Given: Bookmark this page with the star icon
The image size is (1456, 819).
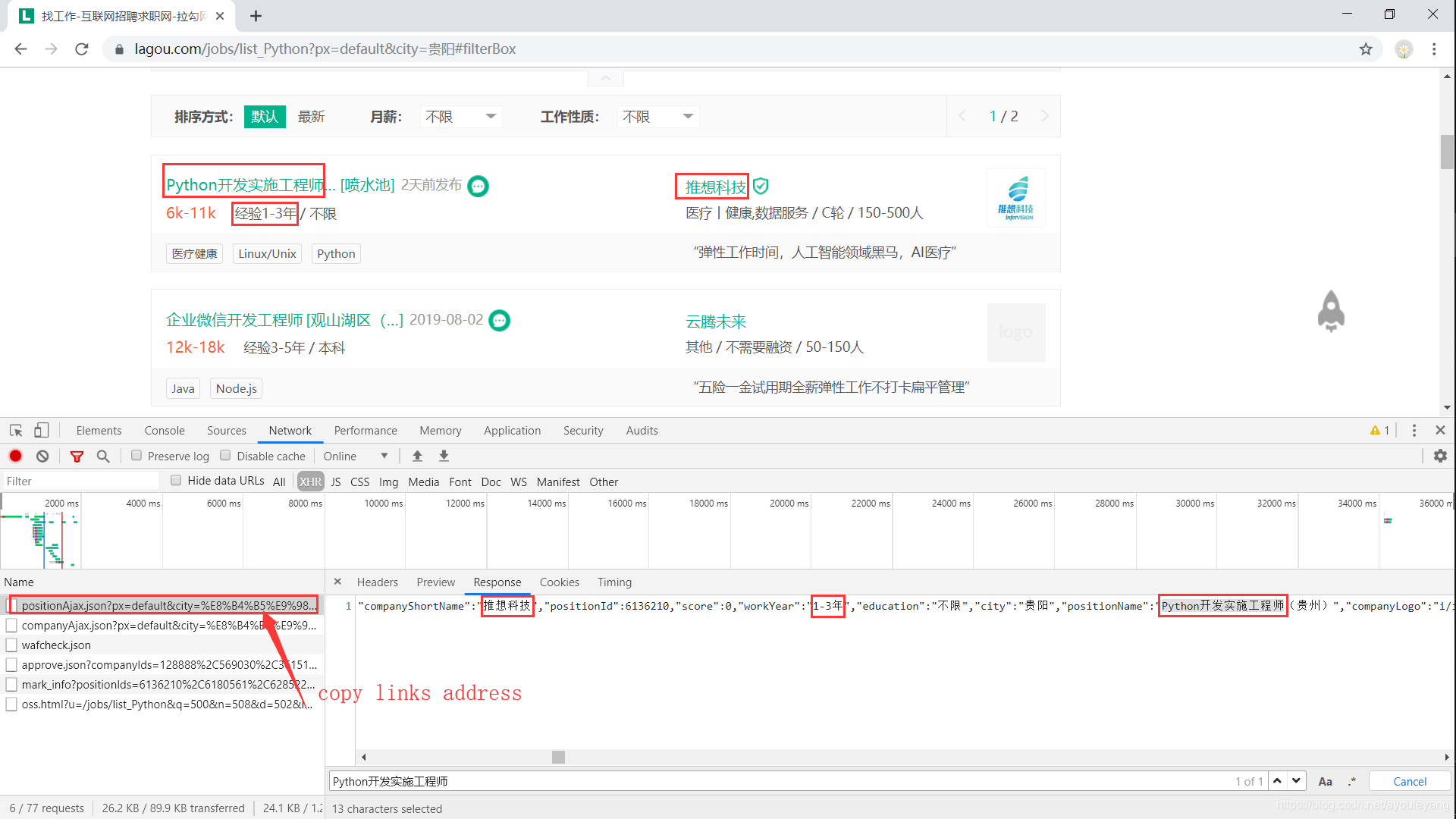Looking at the screenshot, I should tap(1366, 49).
